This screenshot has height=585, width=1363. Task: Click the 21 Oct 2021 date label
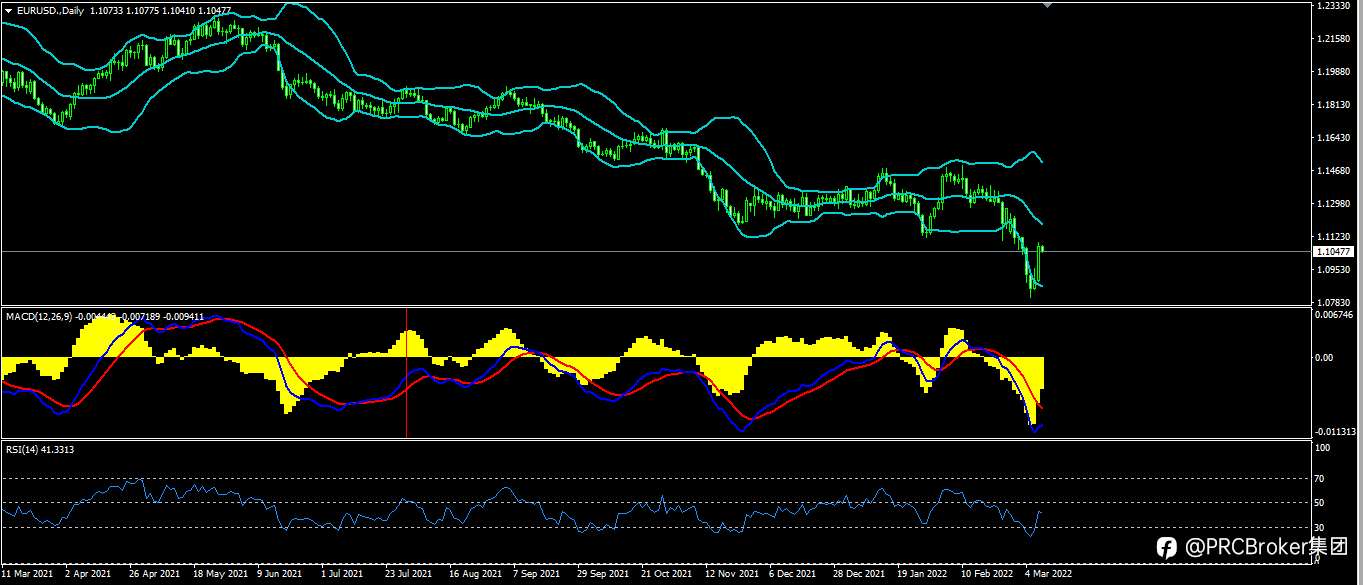667,575
